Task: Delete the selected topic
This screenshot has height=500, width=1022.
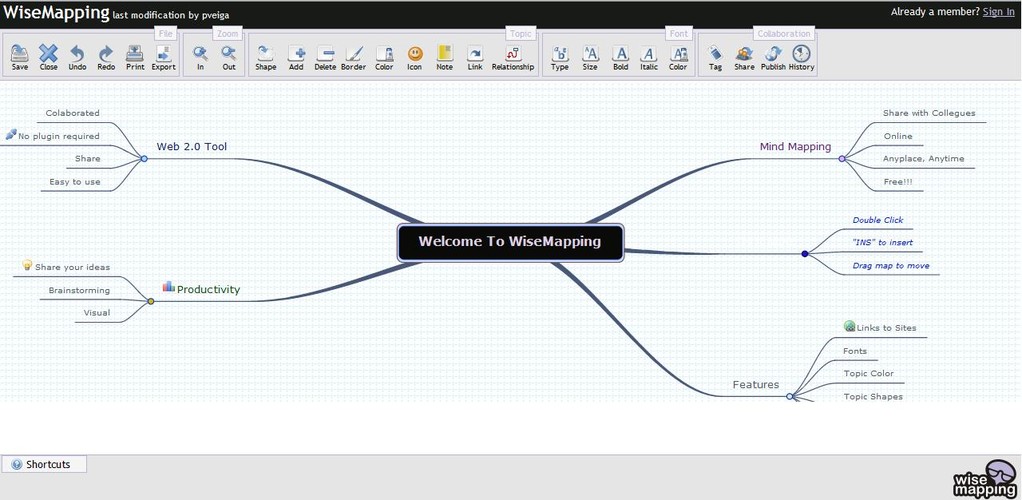Action: tap(325, 57)
